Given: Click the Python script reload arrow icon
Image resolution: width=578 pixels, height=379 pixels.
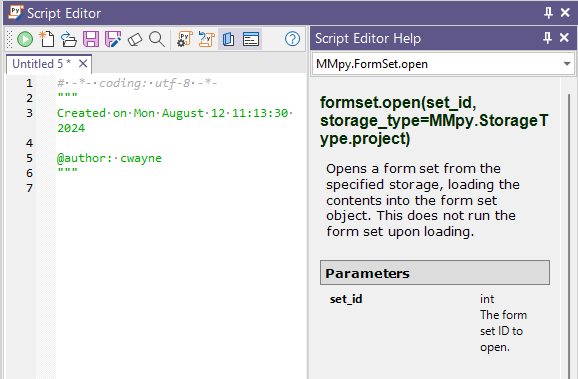Looking at the screenshot, I should click(x=206, y=39).
